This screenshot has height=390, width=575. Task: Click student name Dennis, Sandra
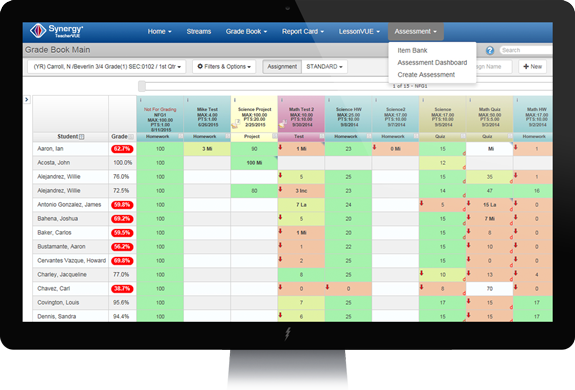[56, 317]
